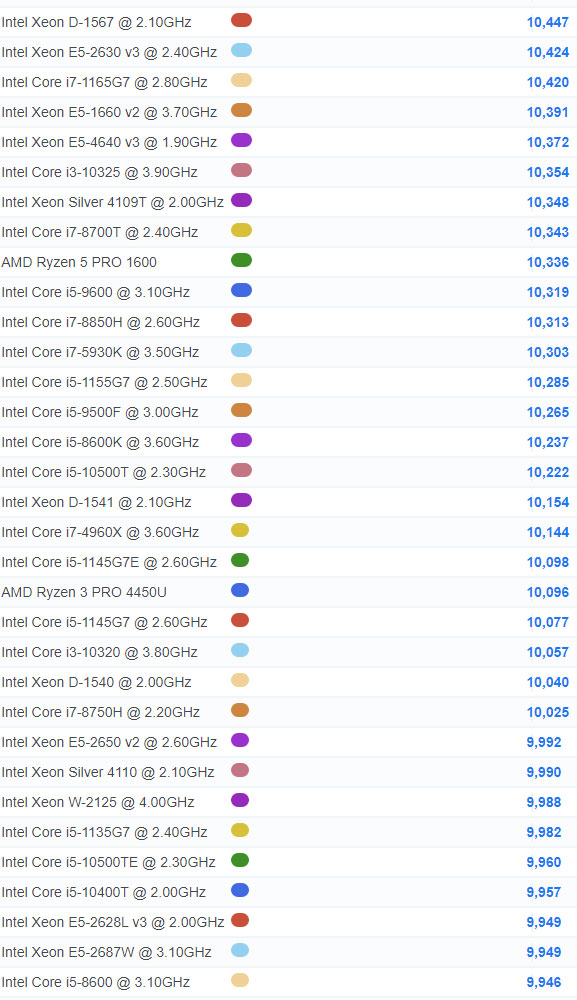The height and width of the screenshot is (1000, 577).
Task: Select Intel Core i7-4960X @ 3.60GHz
Action: 100,532
